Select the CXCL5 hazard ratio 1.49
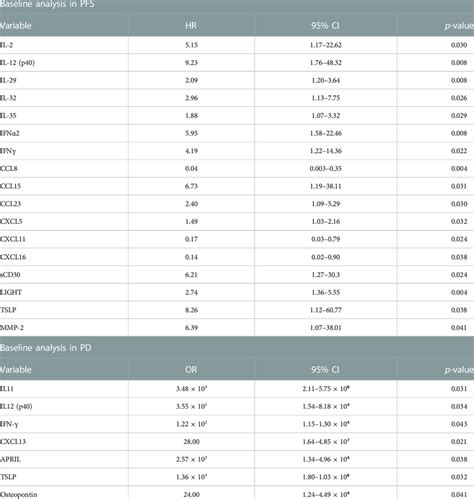Image resolution: width=474 pixels, height=499 pixels. point(191,222)
